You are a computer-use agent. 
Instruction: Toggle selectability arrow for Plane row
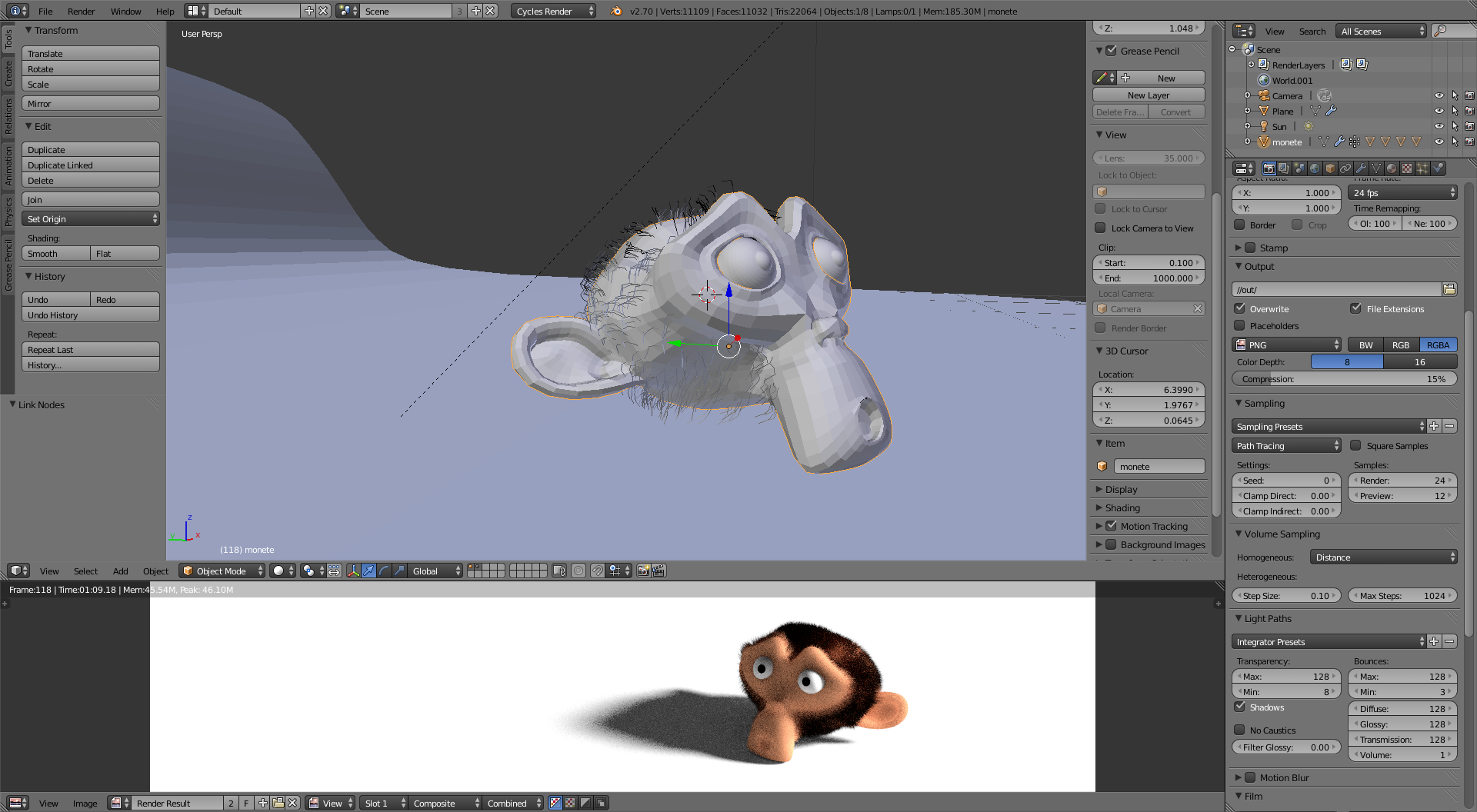[x=1454, y=111]
